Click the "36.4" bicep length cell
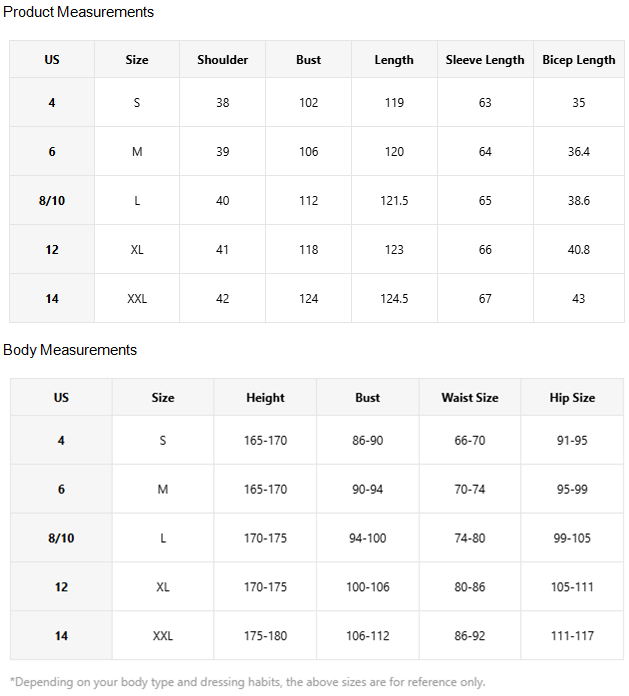The width and height of the screenshot is (629, 696). pyautogui.click(x=579, y=152)
